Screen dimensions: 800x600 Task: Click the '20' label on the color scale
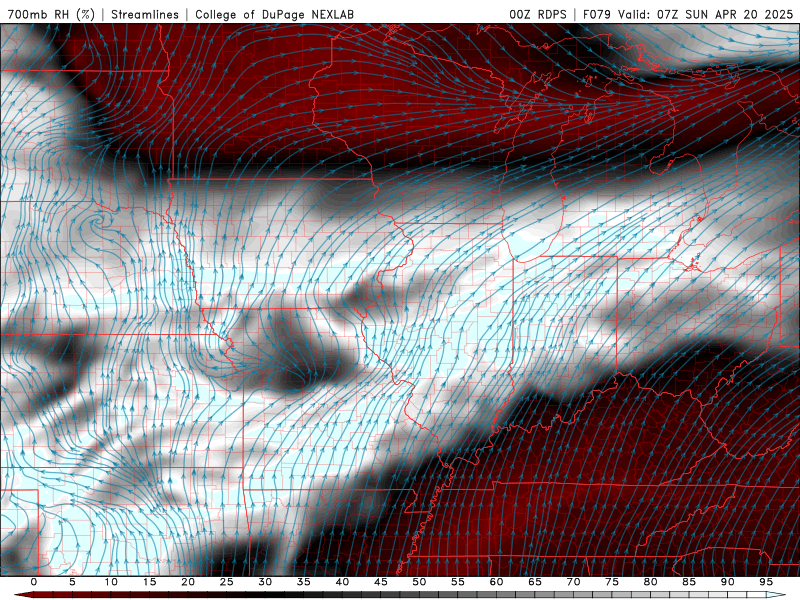(x=188, y=582)
